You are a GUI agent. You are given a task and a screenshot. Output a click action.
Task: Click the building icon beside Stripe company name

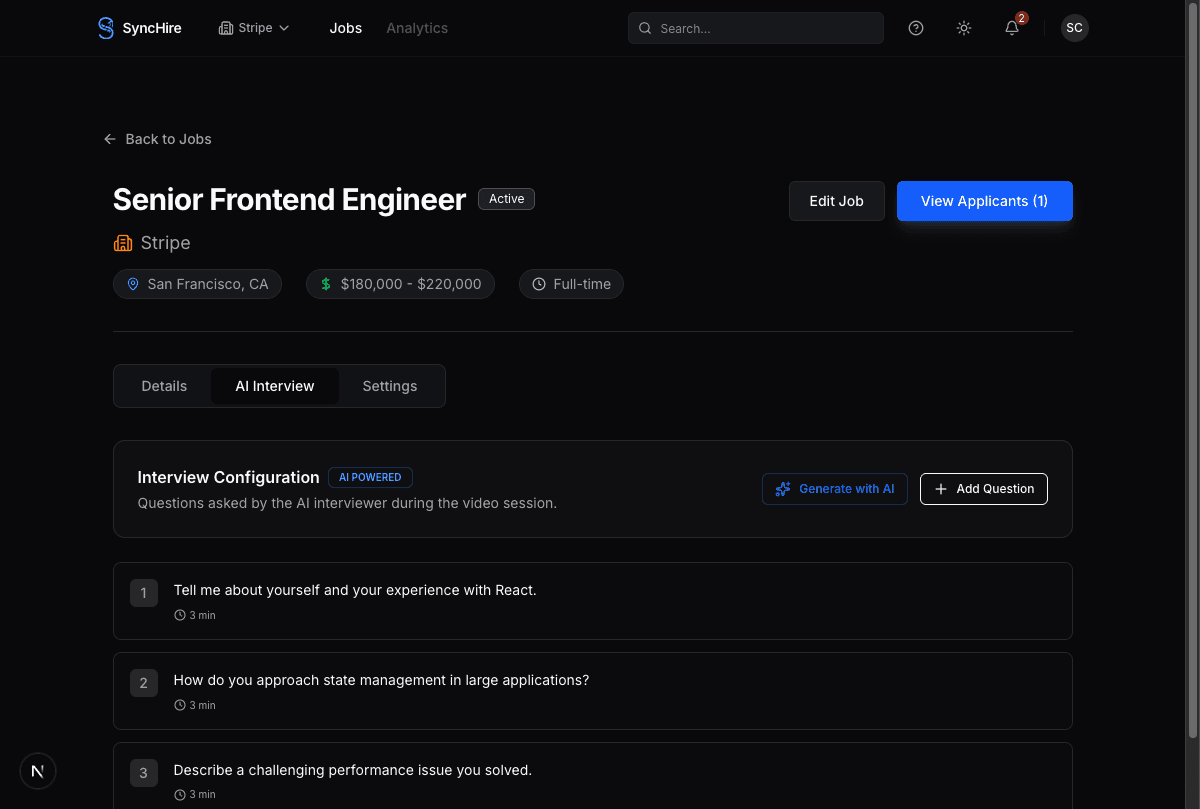(122, 243)
